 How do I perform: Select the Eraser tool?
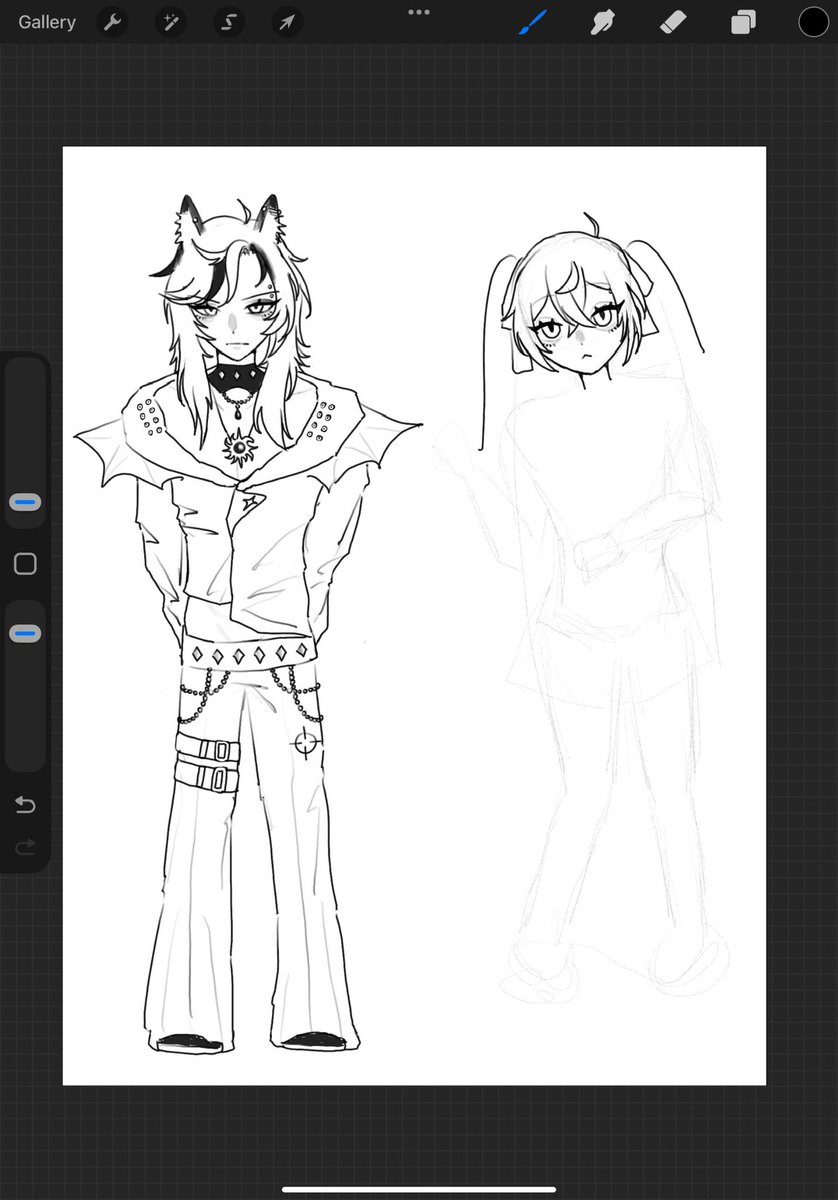pyautogui.click(x=673, y=22)
